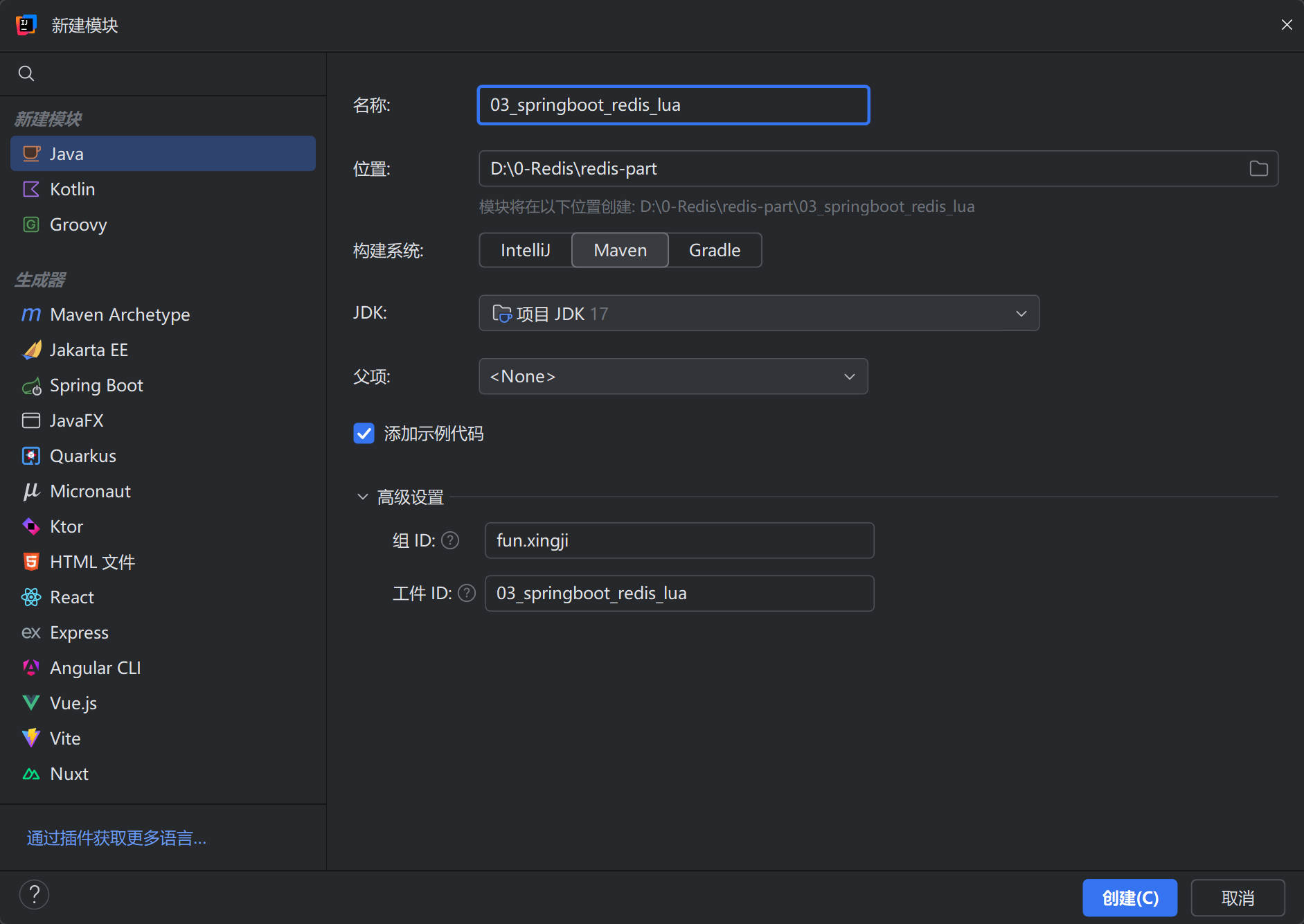Click the Angular CLI icon
The image size is (1304, 924).
coord(31,668)
